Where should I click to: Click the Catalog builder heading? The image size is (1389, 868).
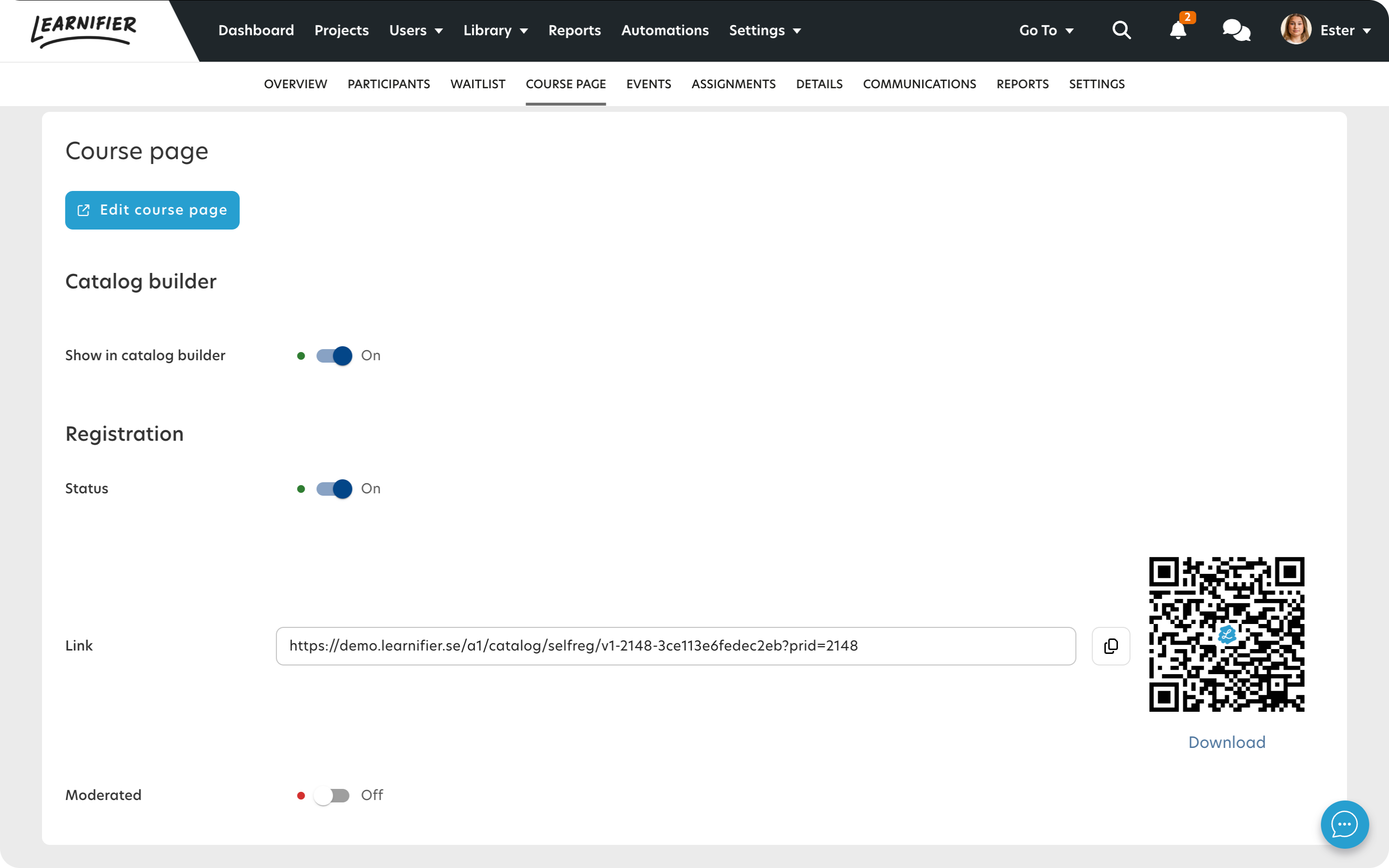[141, 281]
